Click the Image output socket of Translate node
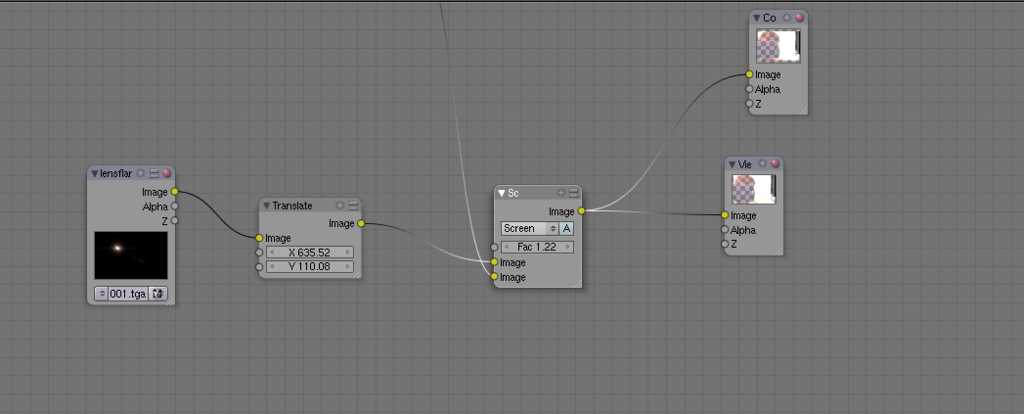This screenshot has height=414, width=1024. [x=360, y=223]
